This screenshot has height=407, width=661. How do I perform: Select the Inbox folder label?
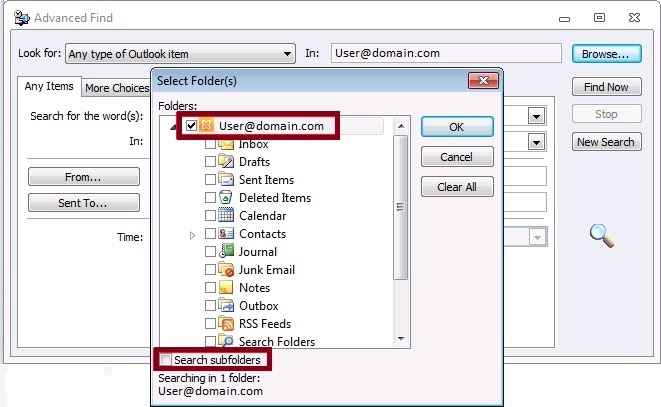(x=253, y=145)
